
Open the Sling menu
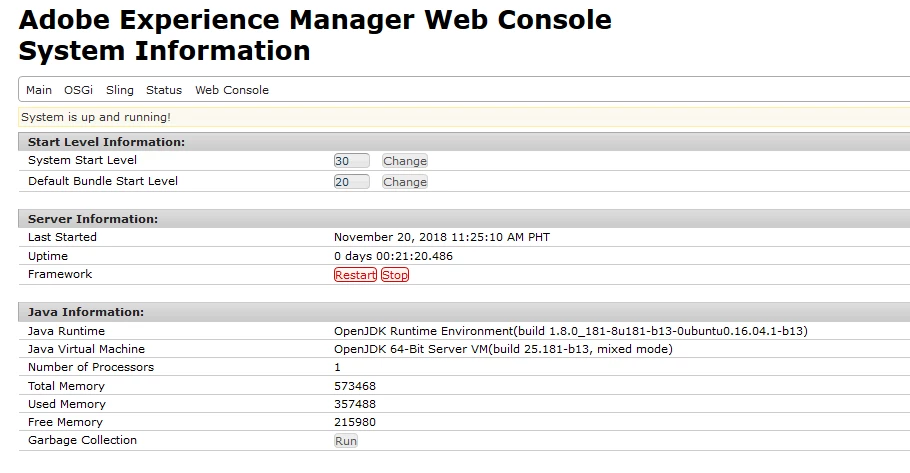click(x=119, y=90)
